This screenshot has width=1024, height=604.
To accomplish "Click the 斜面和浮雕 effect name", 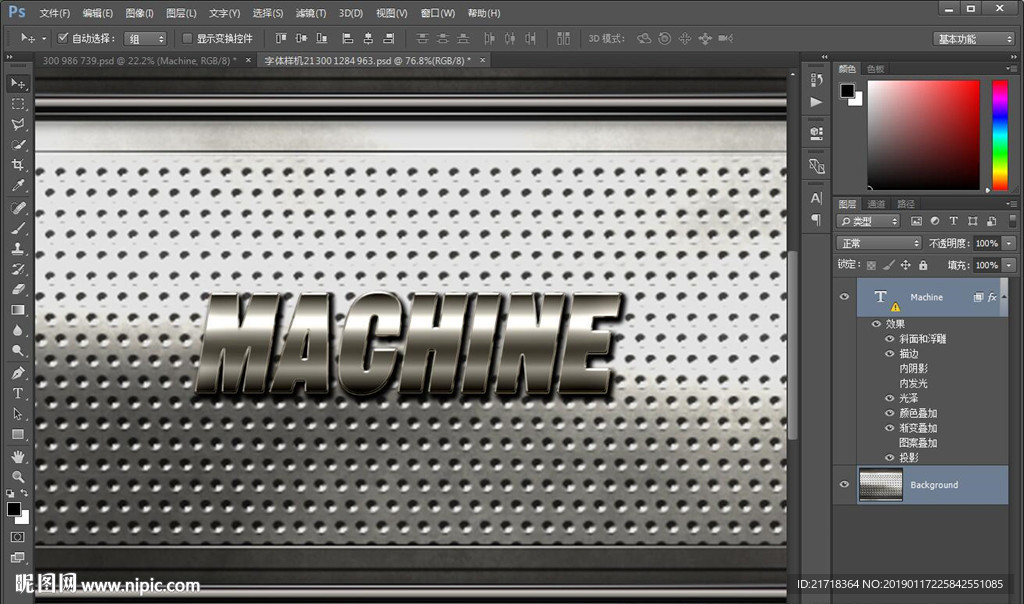I will [x=922, y=339].
